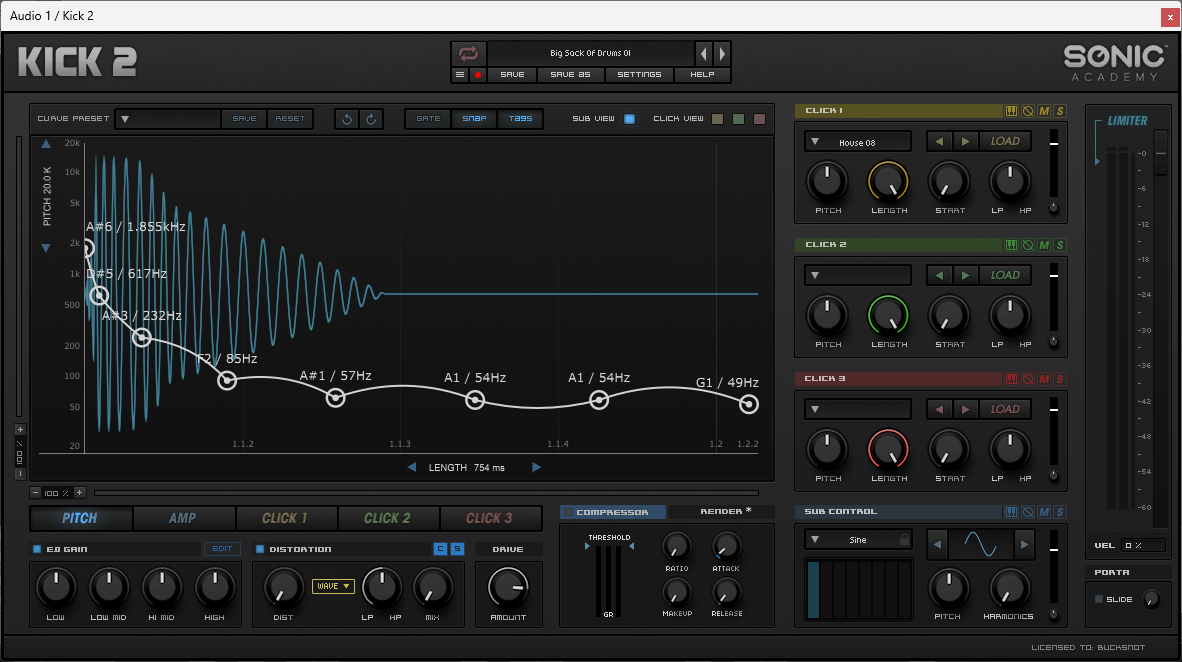The width and height of the screenshot is (1182, 662).
Task: Open Click 1 sample dropdown House 08
Action: point(858,142)
